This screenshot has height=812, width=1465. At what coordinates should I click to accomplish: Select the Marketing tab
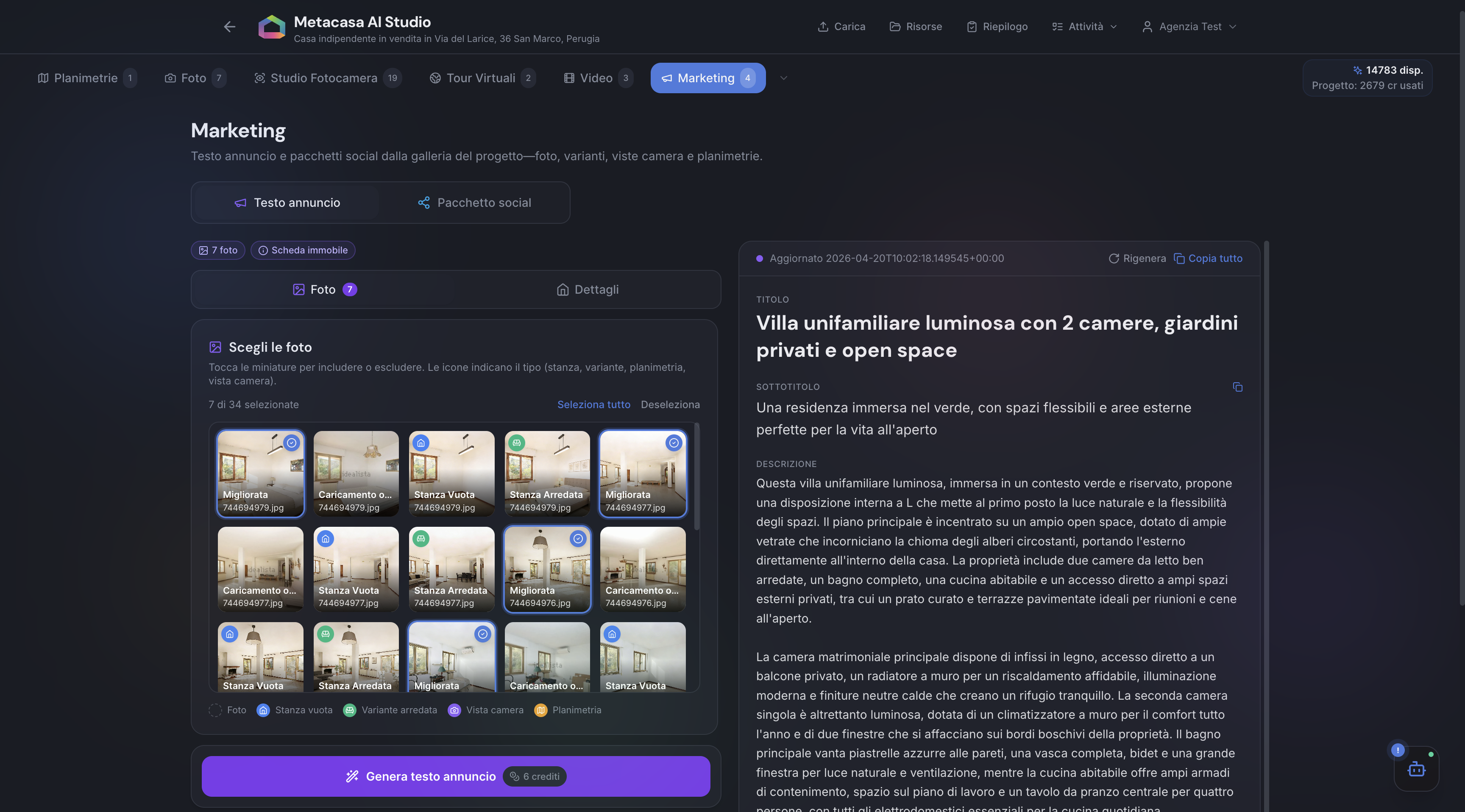[x=708, y=78]
